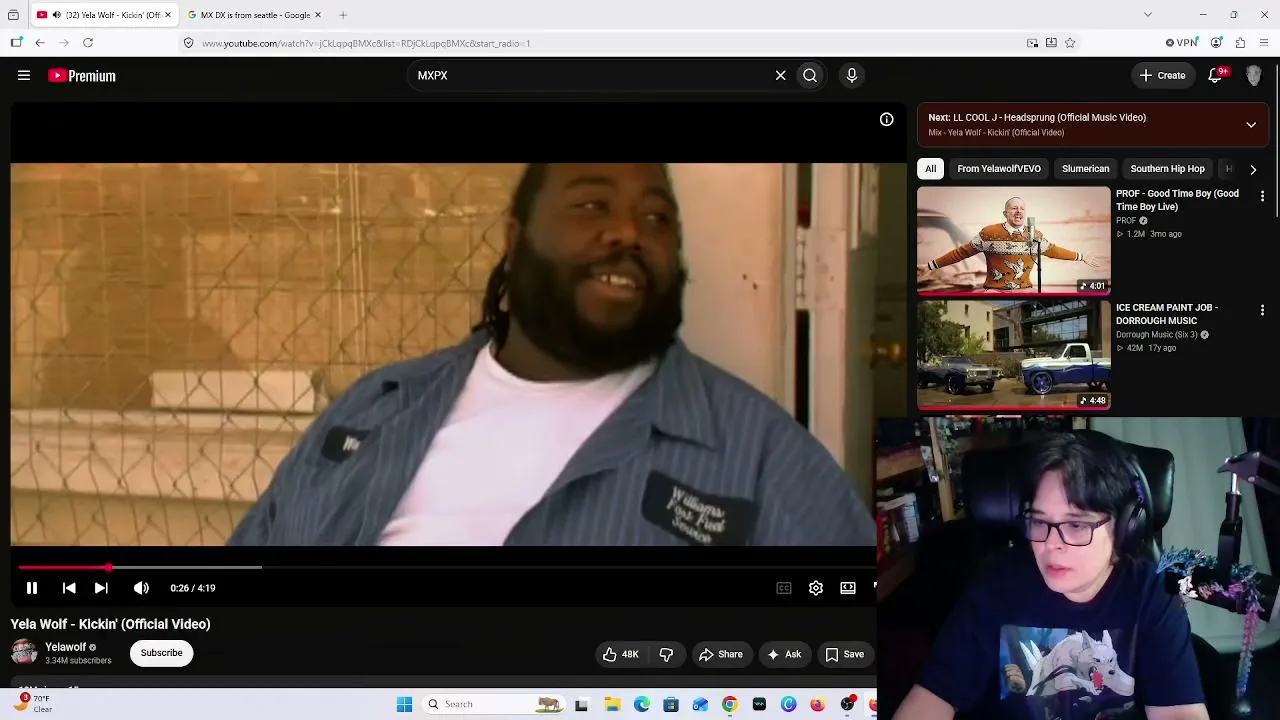Open the Windows Start menu

(404, 704)
